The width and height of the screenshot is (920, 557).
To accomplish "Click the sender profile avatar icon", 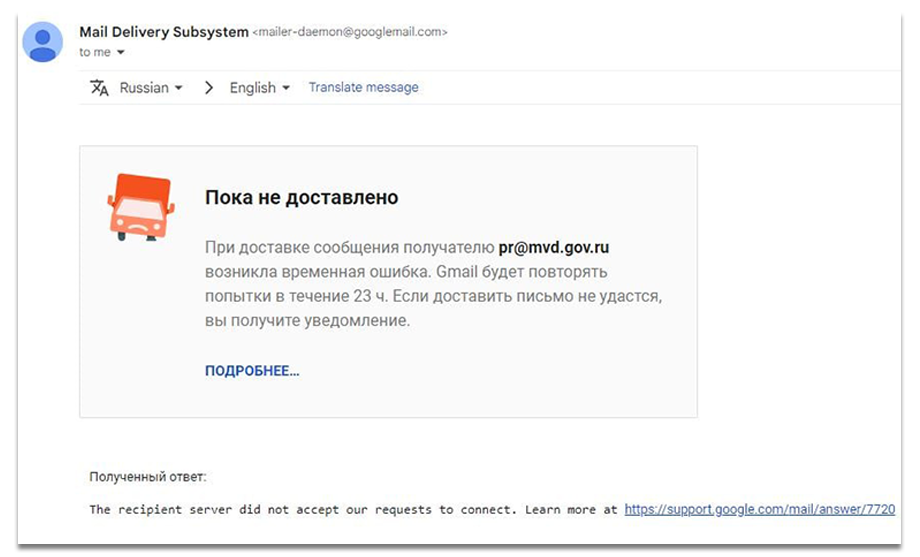I will 42,42.
